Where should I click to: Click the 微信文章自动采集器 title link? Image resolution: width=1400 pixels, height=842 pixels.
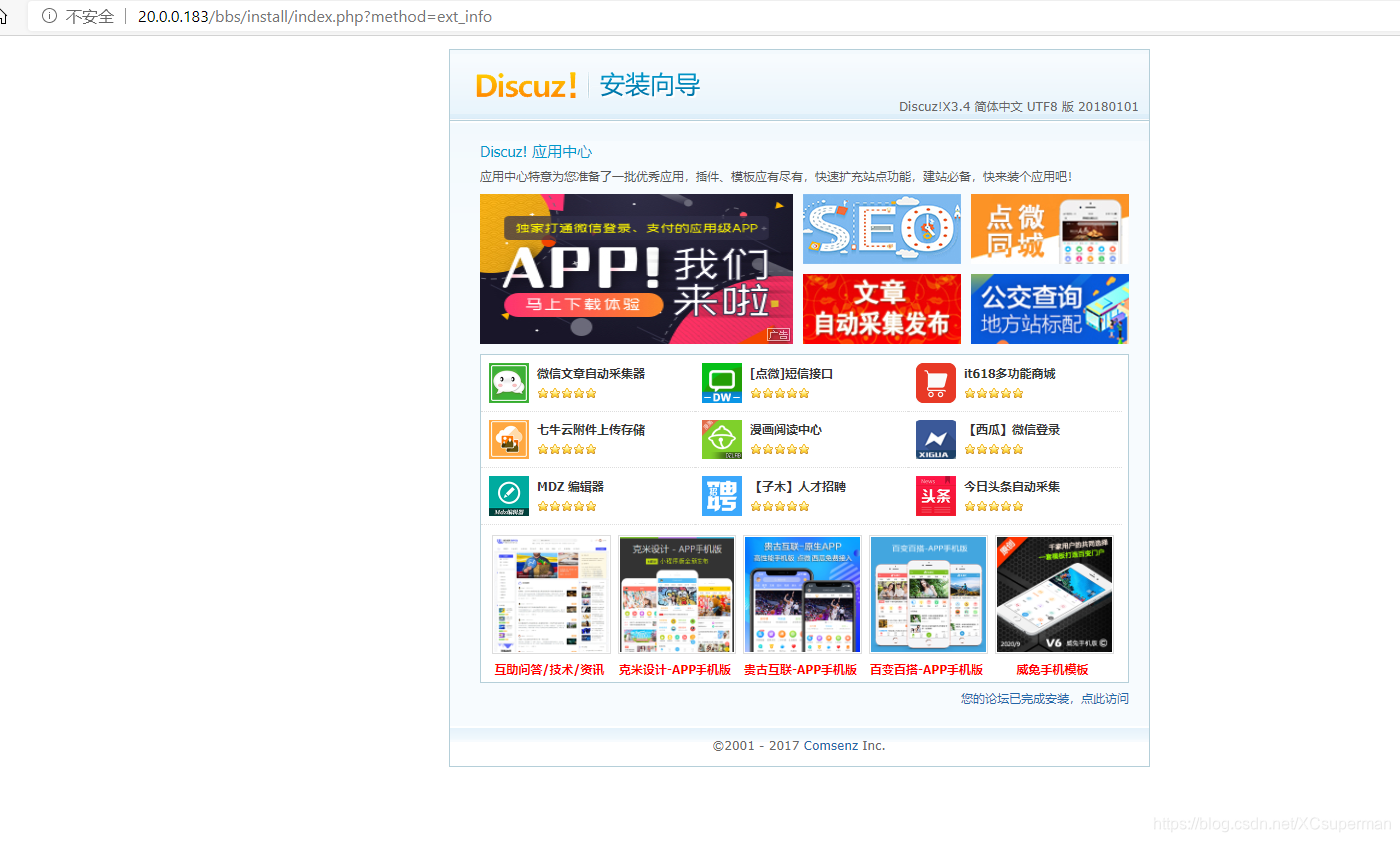click(x=591, y=374)
